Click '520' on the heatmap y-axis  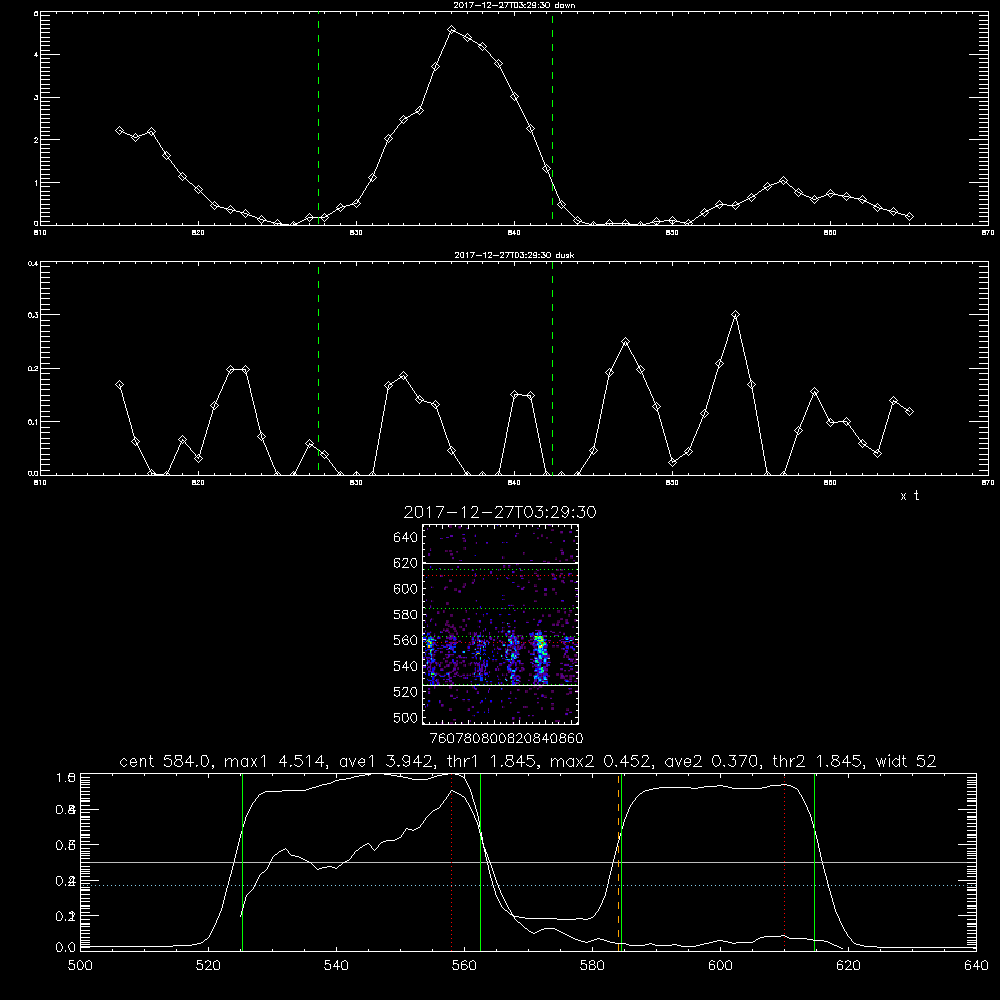point(406,692)
